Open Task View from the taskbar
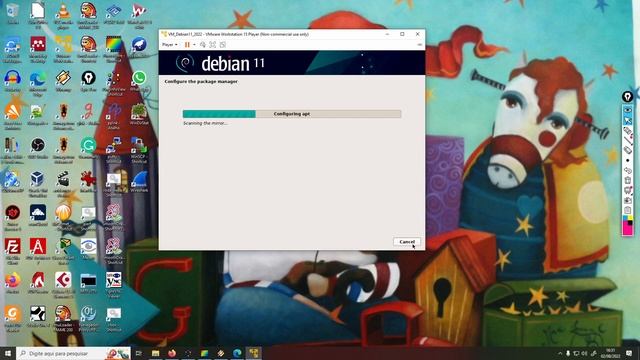The height and width of the screenshot is (360, 640). 139,353
